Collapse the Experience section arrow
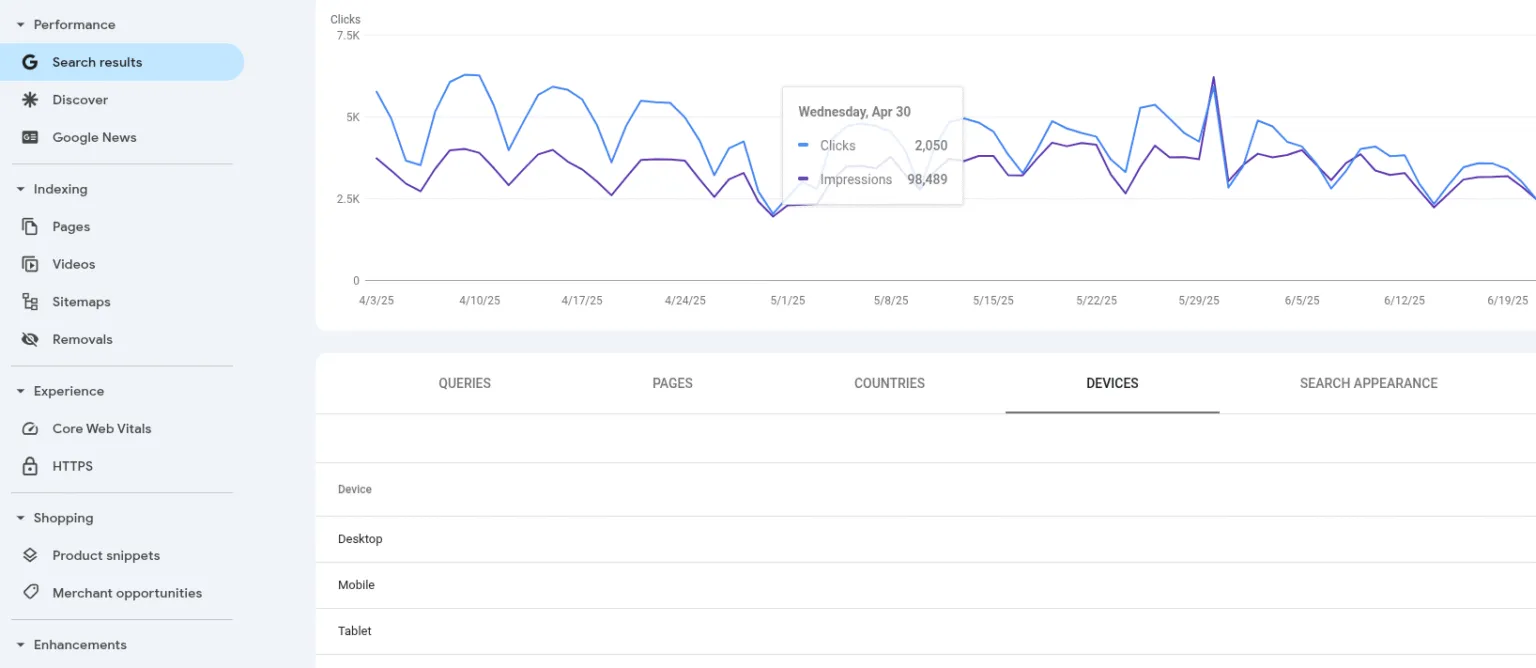 pyautogui.click(x=20, y=392)
